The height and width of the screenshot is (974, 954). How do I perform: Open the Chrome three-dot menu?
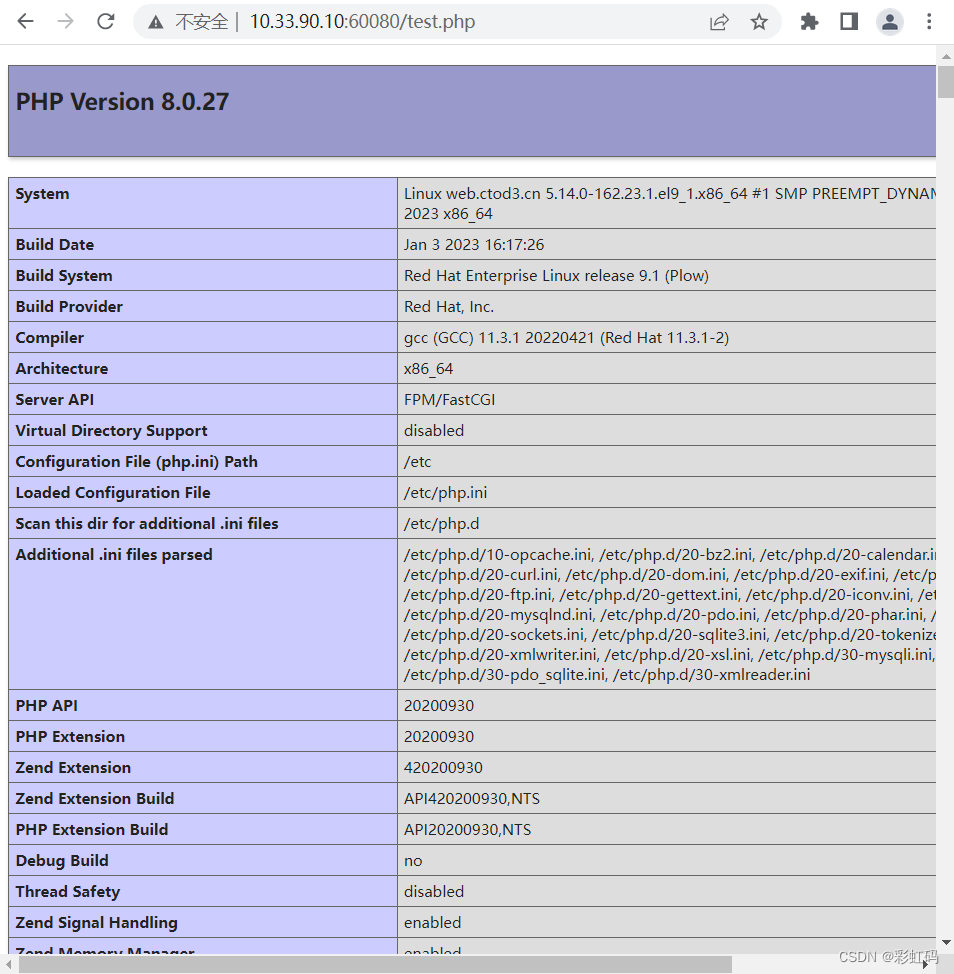(929, 22)
